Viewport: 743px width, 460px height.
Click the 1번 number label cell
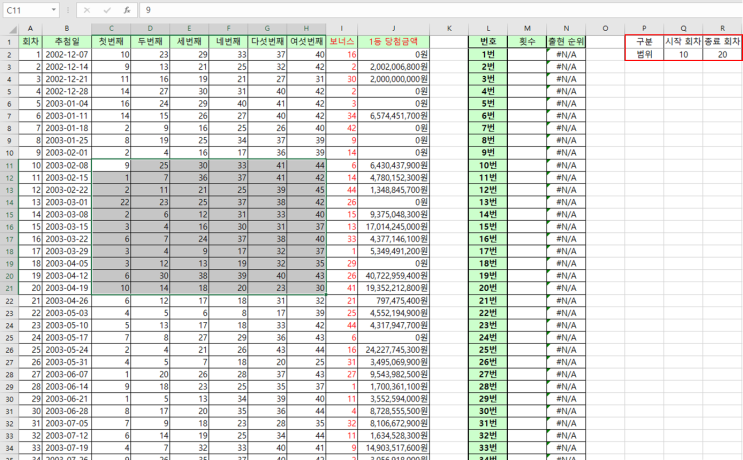488,54
